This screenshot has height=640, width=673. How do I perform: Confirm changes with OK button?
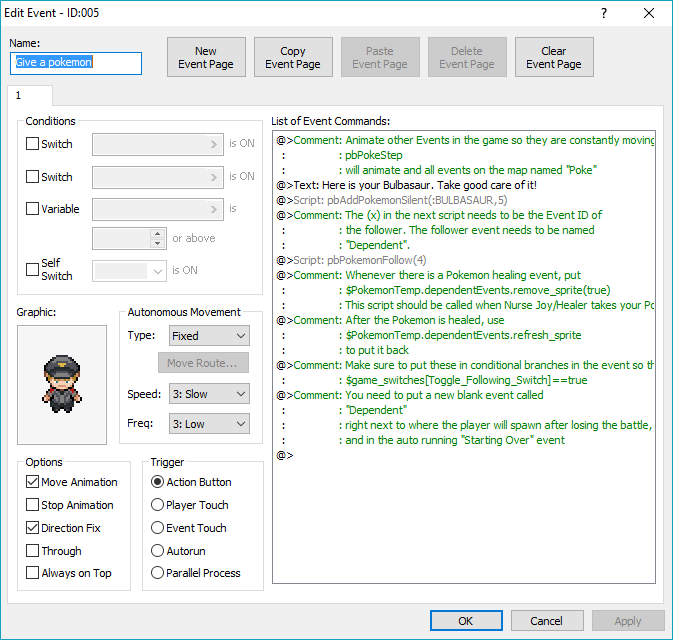click(466, 621)
